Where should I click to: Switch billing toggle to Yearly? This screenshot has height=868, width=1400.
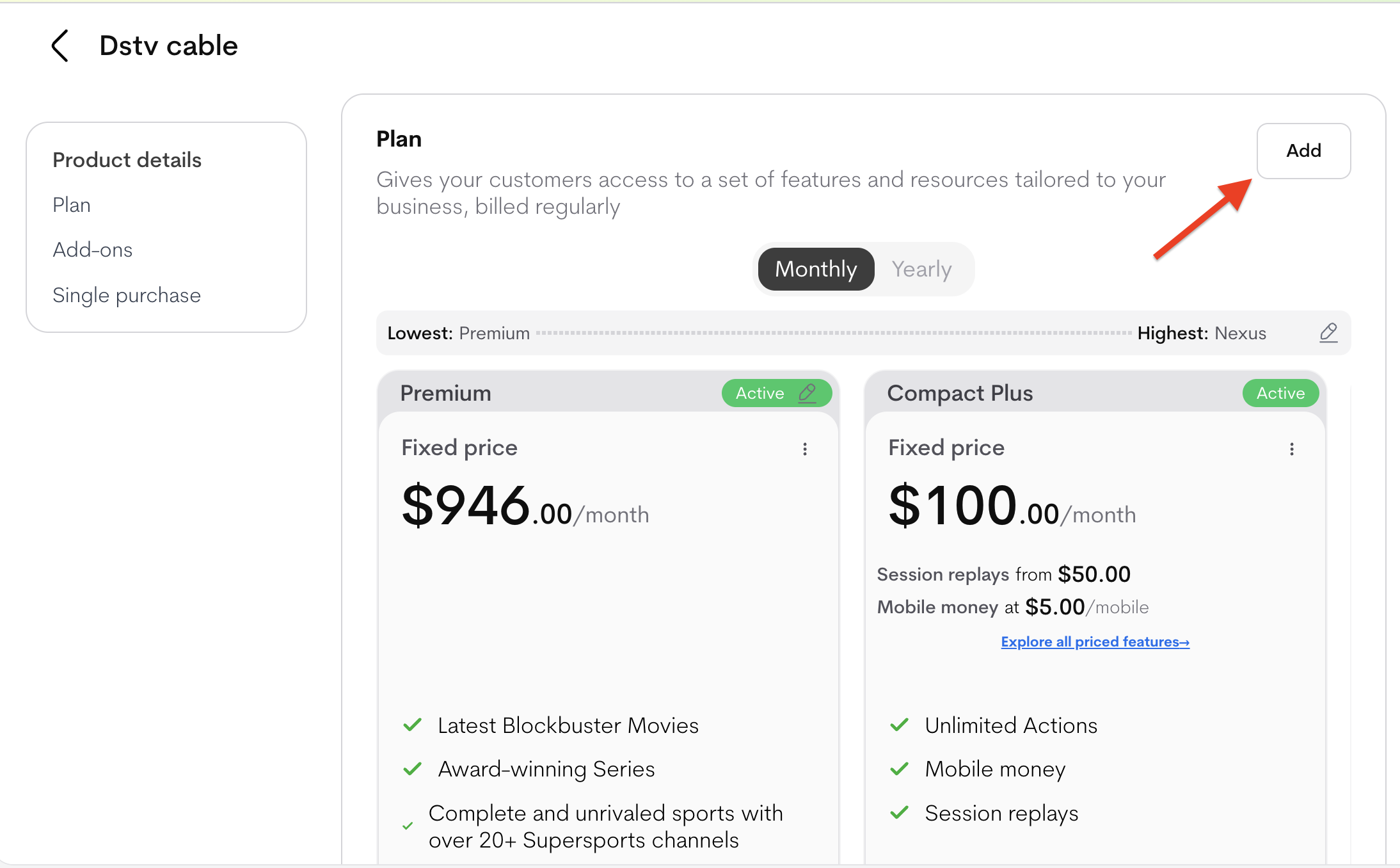(921, 269)
